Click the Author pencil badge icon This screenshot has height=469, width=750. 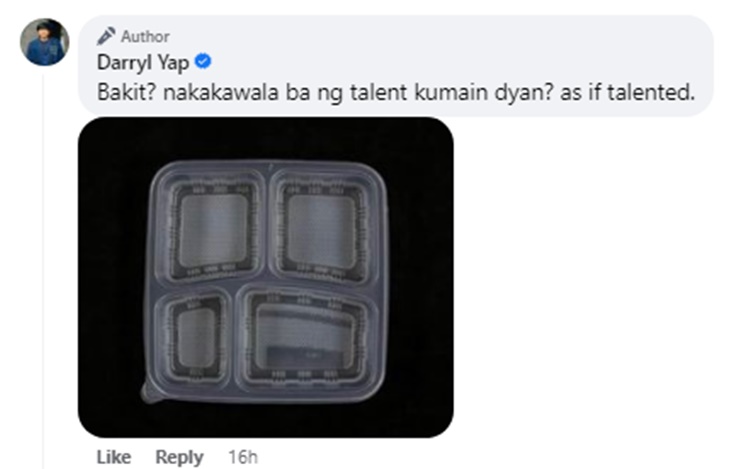coord(106,36)
